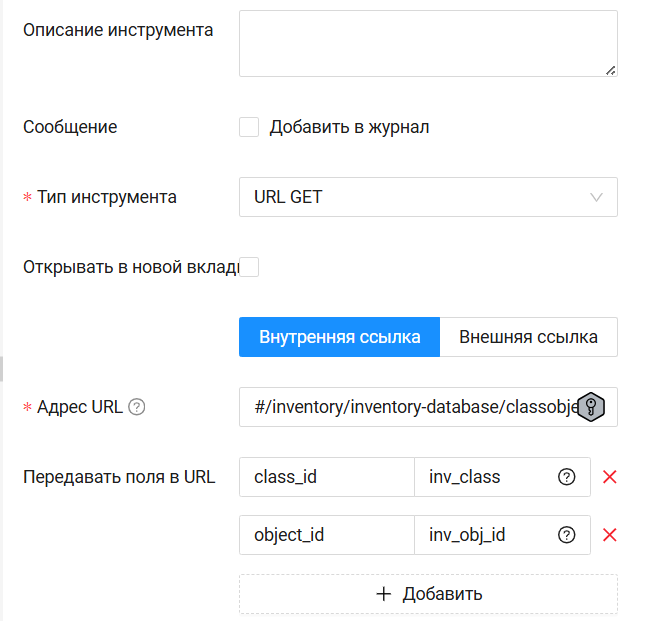Screen dimensions: 646x621
Task: Switch to the Внутренняя ссылка tab
Action: 339,337
